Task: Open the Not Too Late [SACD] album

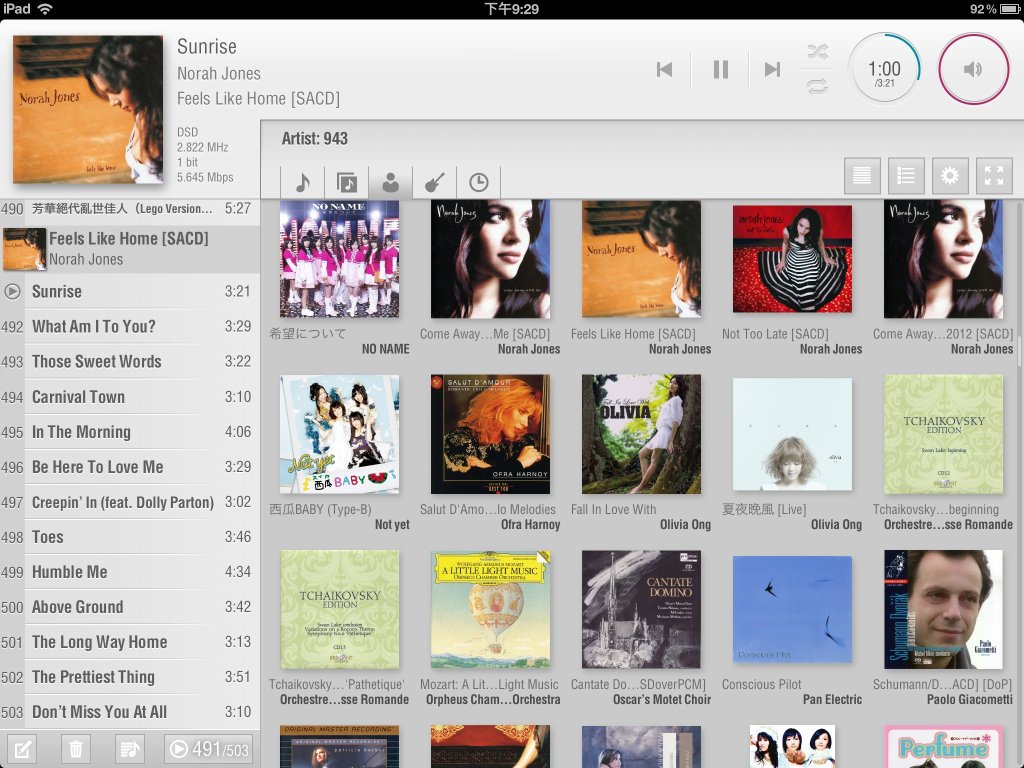Action: pyautogui.click(x=792, y=259)
